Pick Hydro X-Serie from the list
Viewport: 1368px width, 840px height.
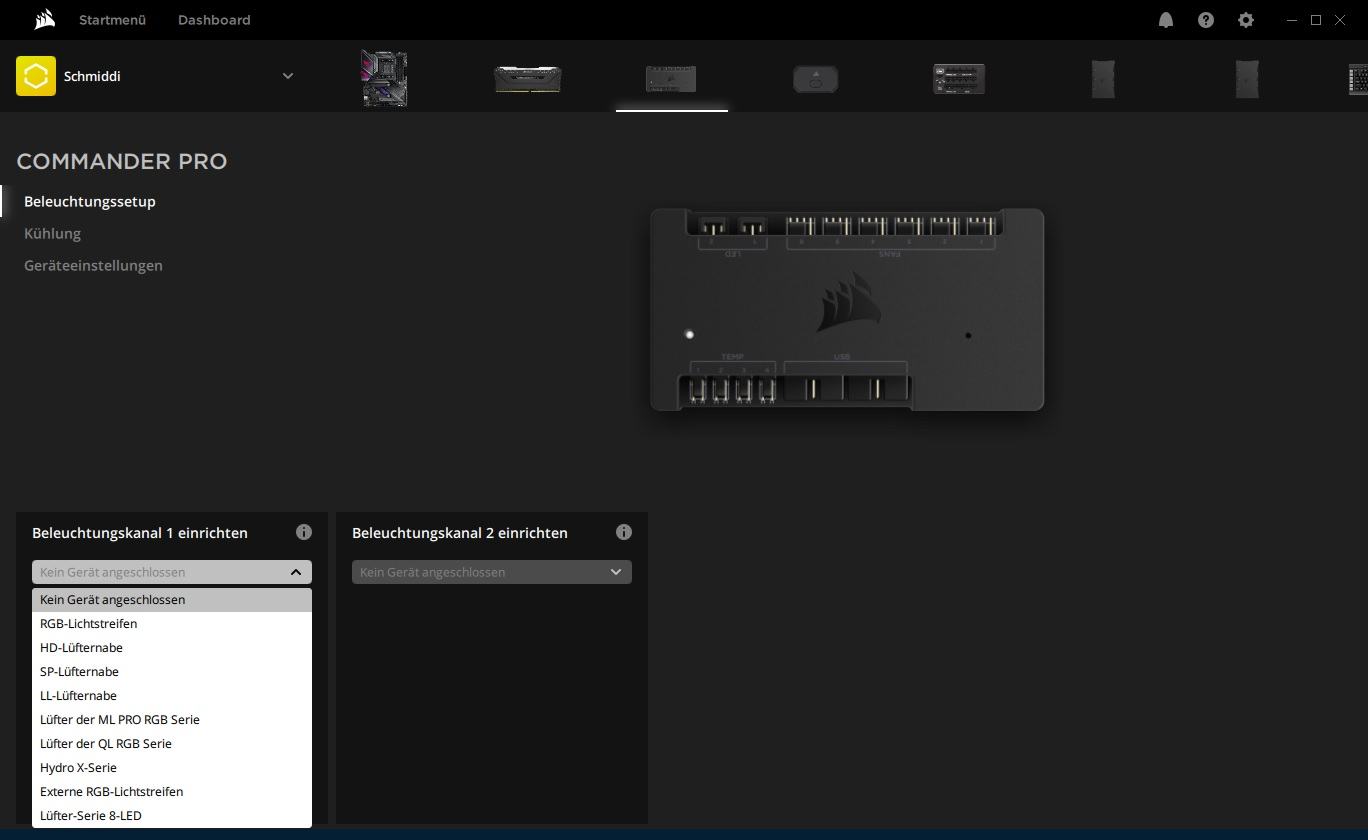172,768
